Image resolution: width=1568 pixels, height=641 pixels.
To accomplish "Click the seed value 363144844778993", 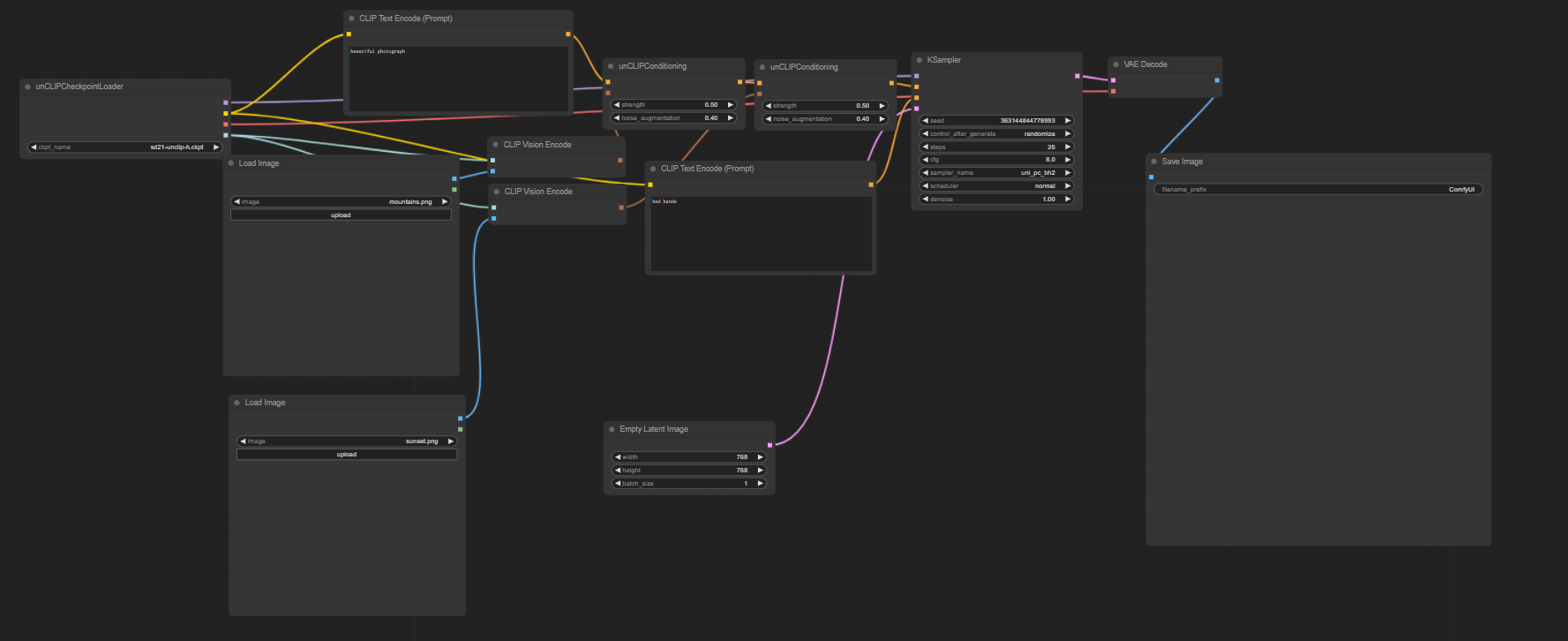I will click(x=1027, y=121).
